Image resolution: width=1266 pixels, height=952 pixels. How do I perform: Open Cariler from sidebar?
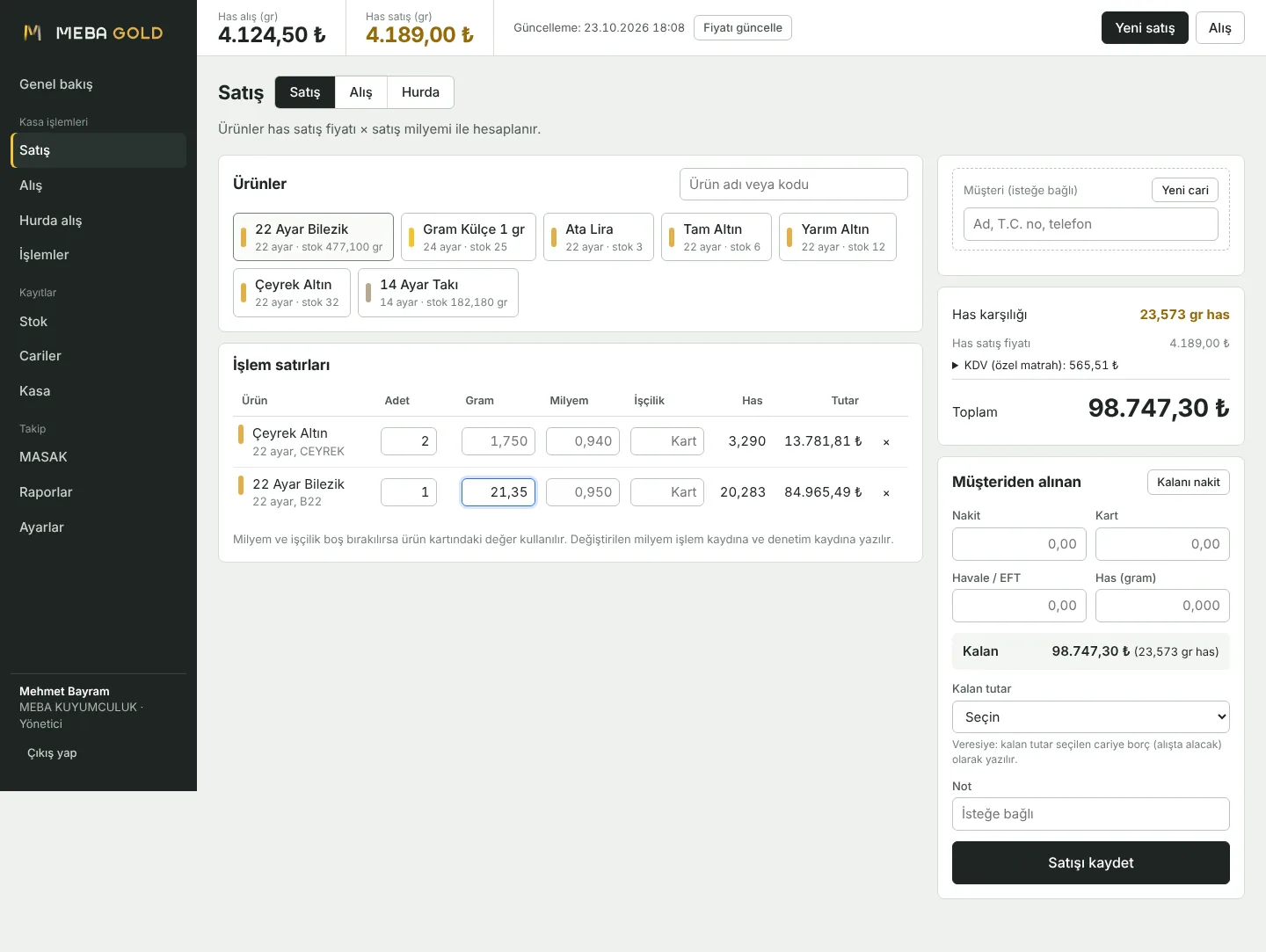[98, 356]
